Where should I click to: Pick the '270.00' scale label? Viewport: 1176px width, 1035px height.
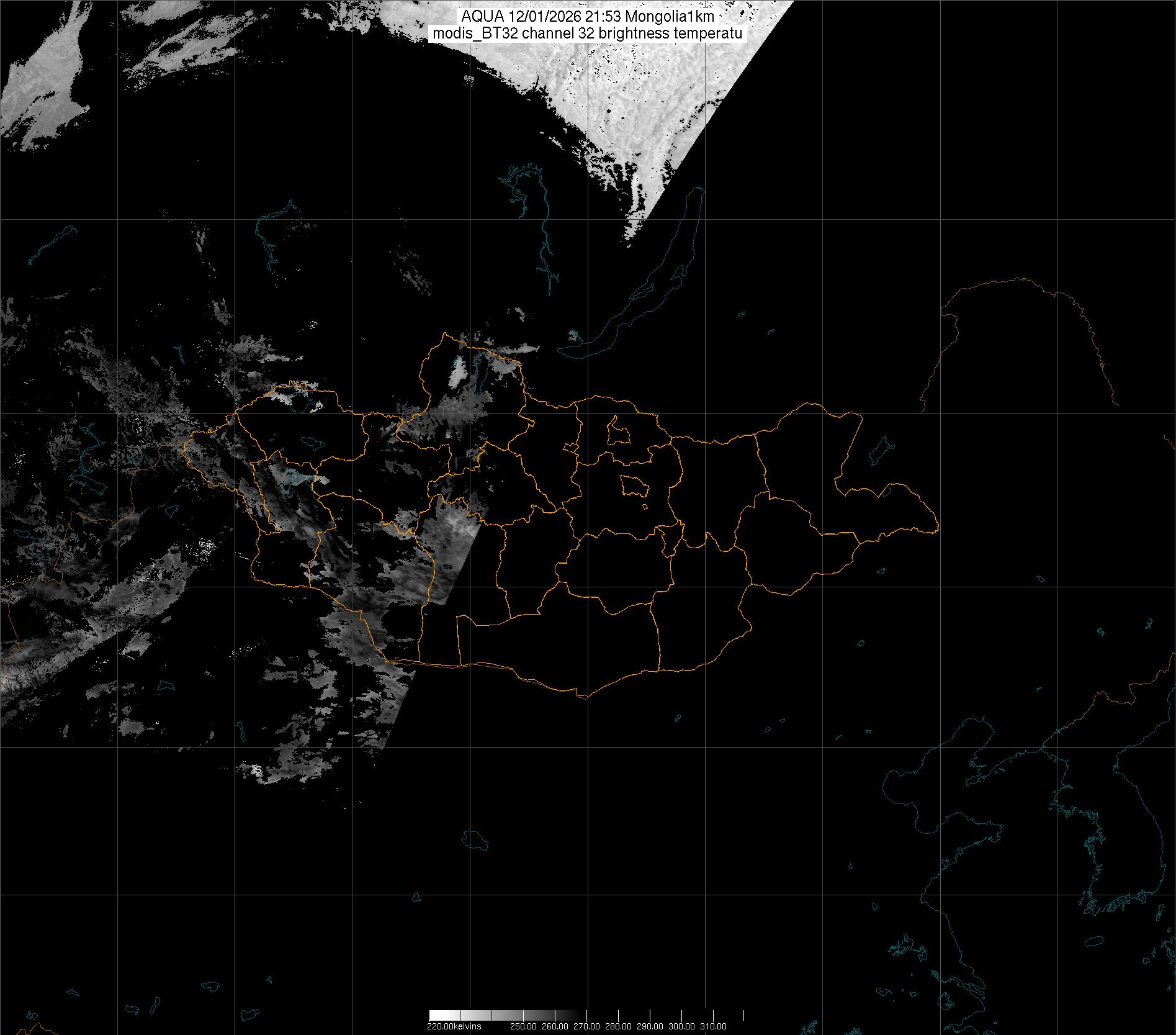(586, 1026)
